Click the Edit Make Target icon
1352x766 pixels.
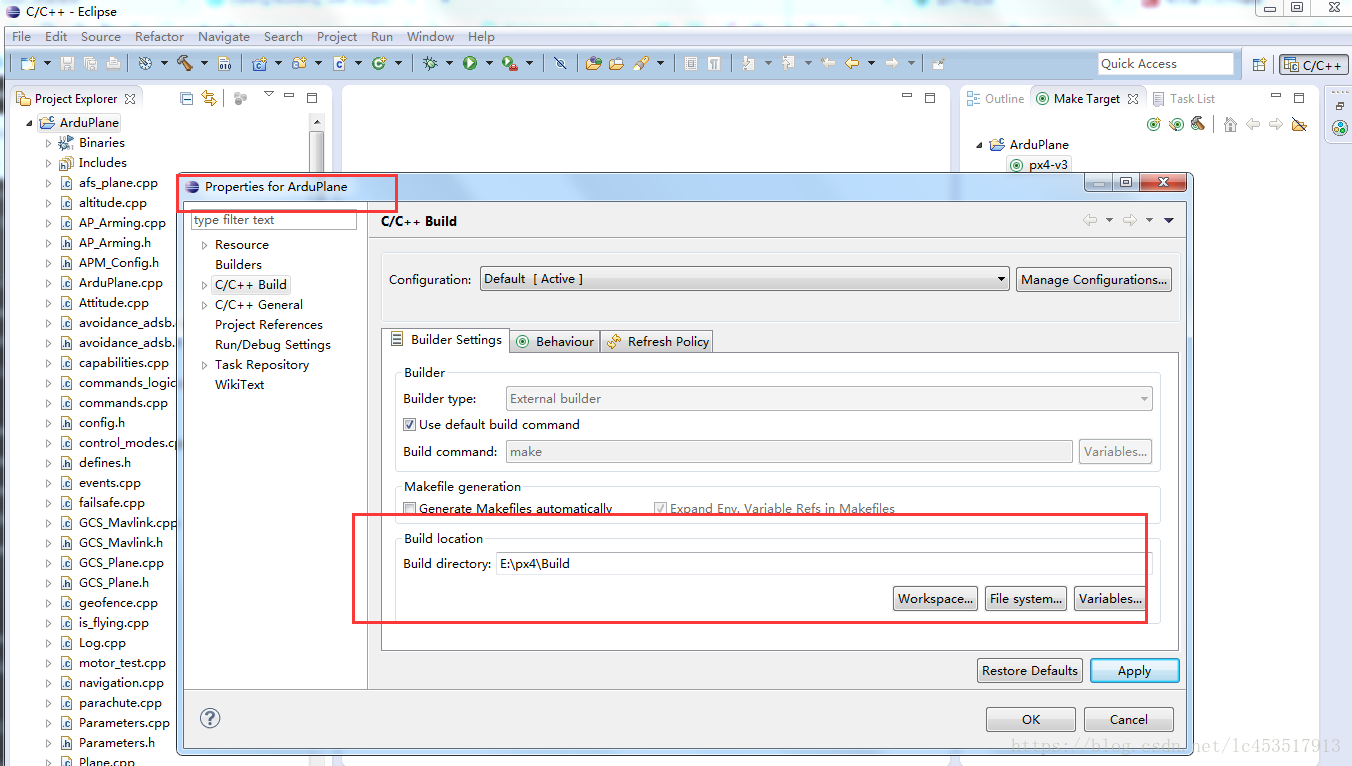pos(1176,124)
